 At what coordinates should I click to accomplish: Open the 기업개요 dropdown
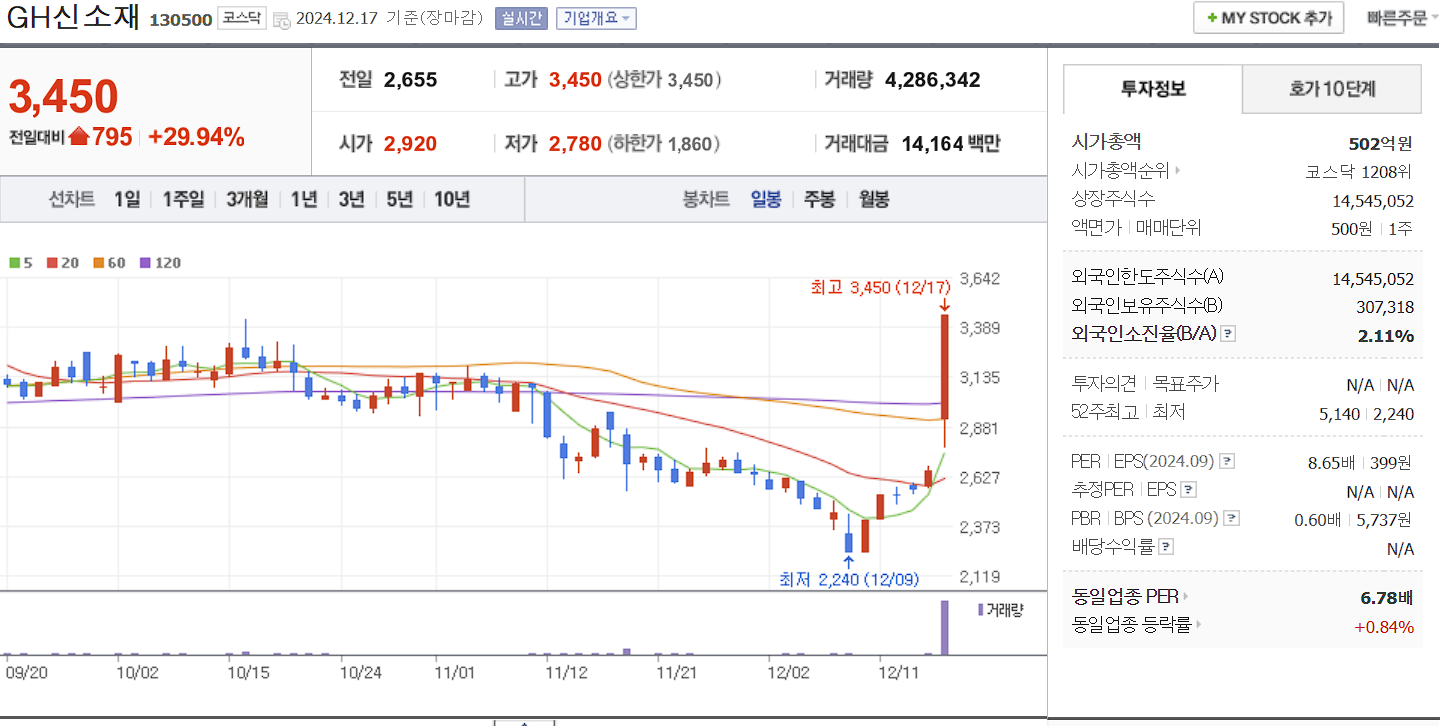point(595,17)
